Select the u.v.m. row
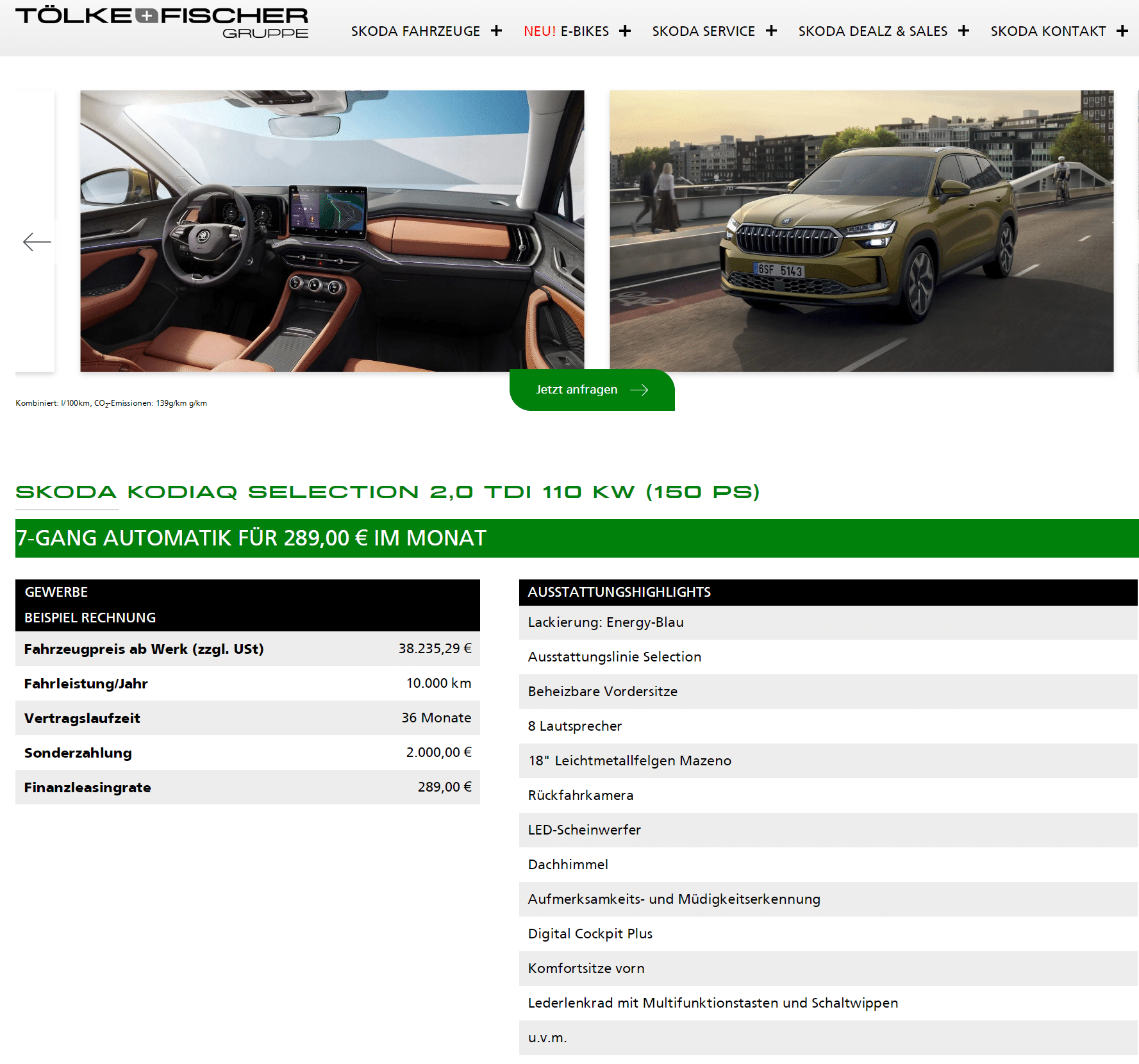The height and width of the screenshot is (1064, 1139). pyautogui.click(x=828, y=1038)
